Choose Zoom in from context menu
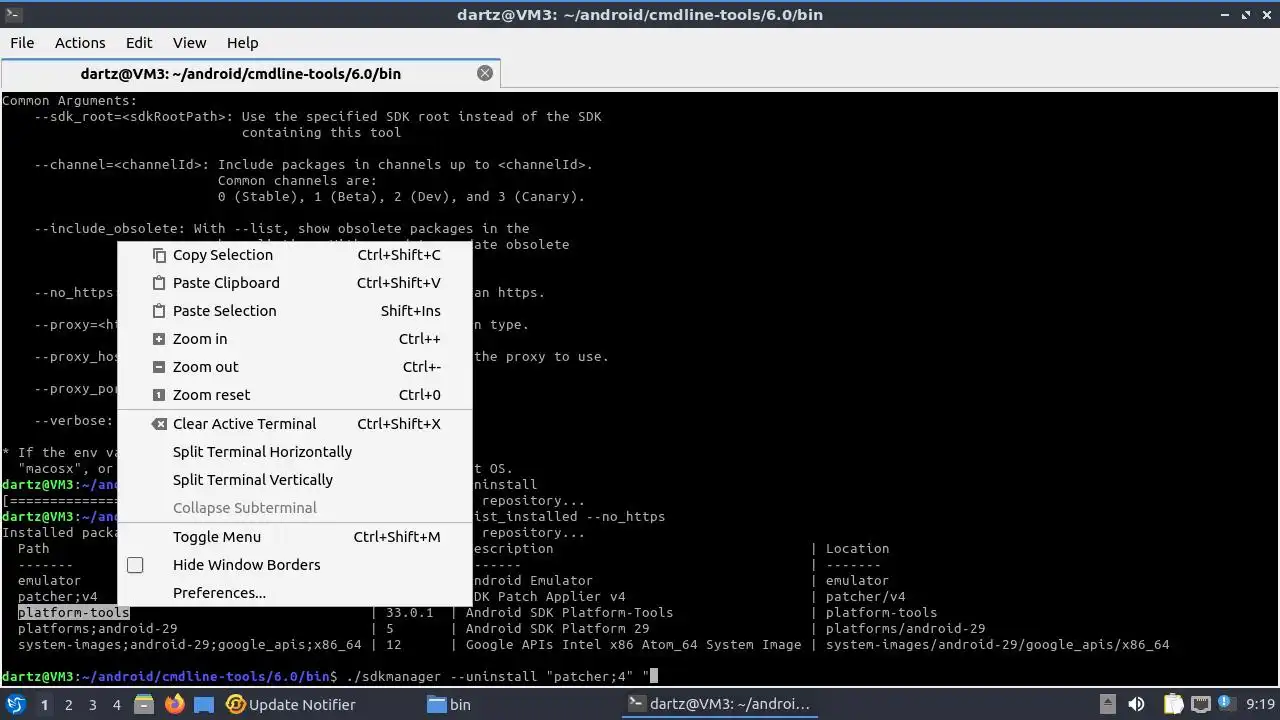The width and height of the screenshot is (1280, 720). coord(295,339)
